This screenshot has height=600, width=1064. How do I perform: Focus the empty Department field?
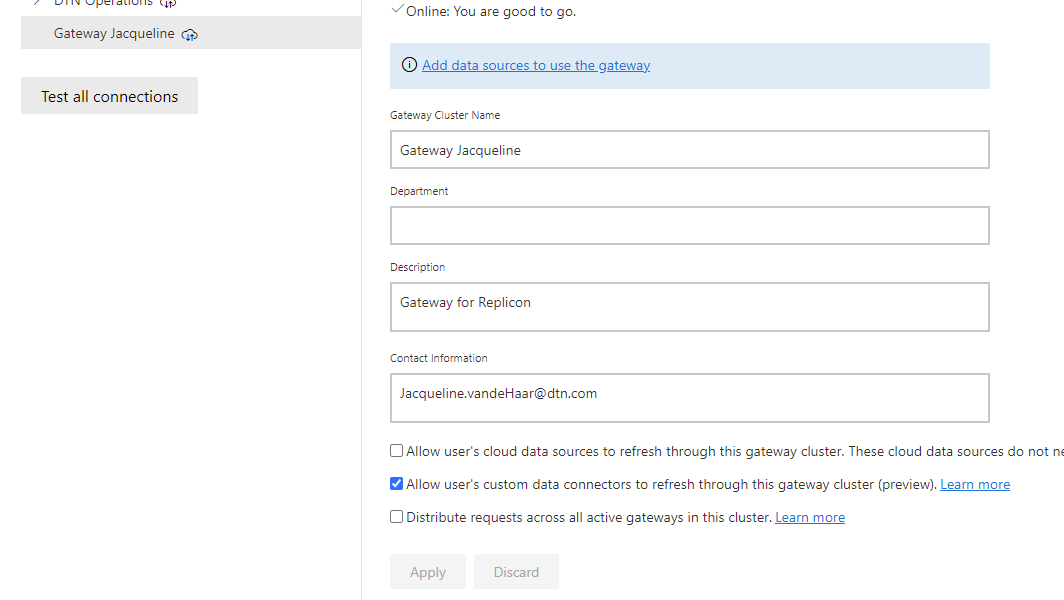click(x=689, y=225)
